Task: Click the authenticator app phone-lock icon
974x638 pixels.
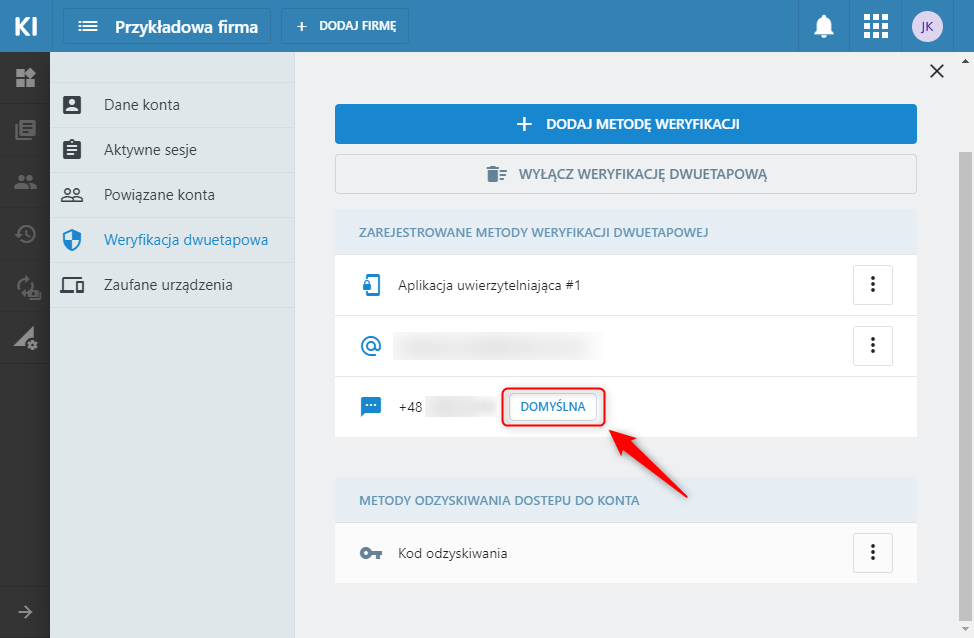Action: click(371, 285)
